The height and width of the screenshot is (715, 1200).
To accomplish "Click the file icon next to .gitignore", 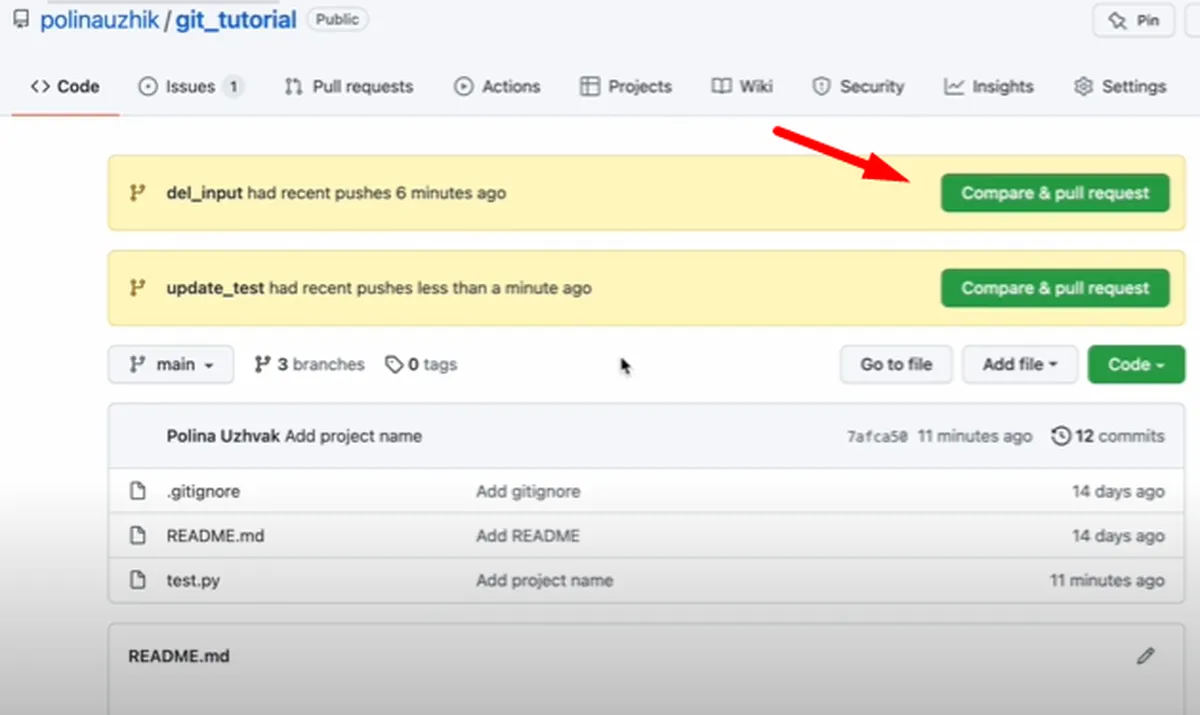I will [139, 492].
